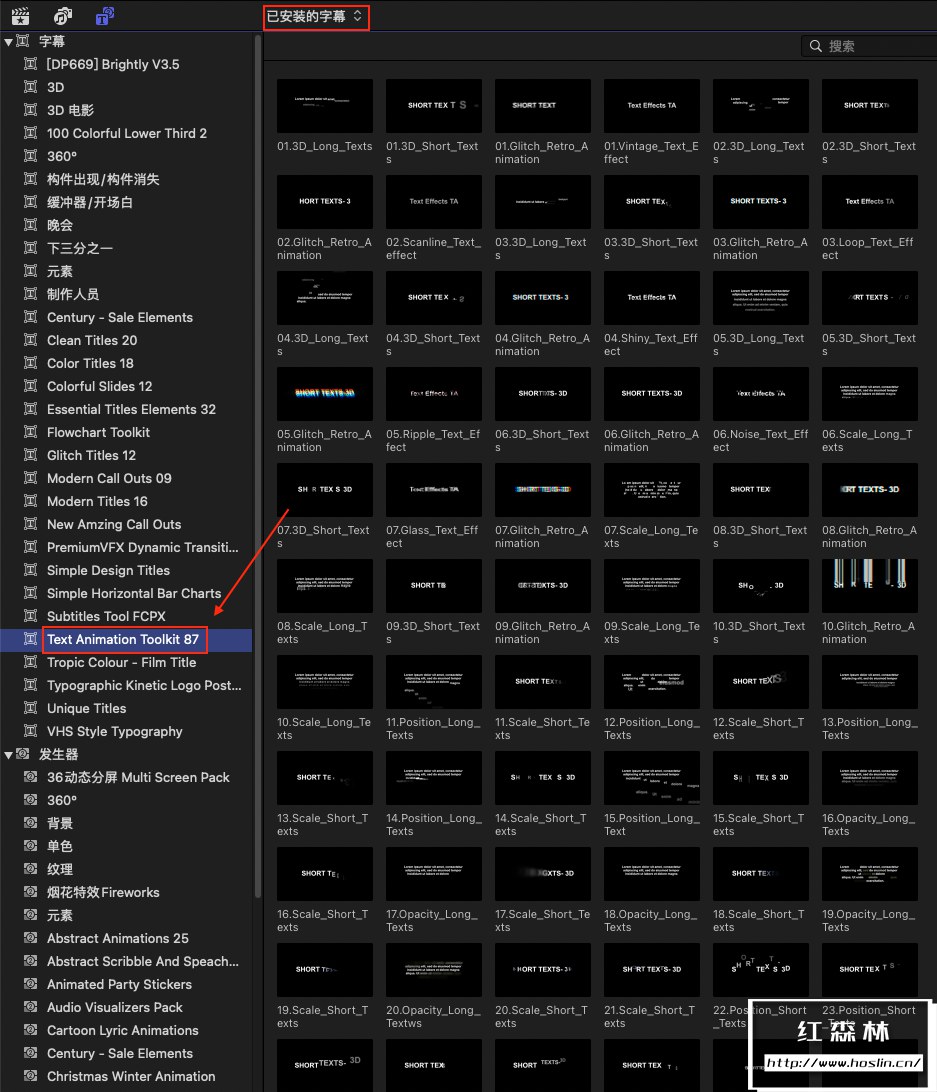Image resolution: width=937 pixels, height=1092 pixels.
Task: Click the generator icon beside 36动态分屏 Multi Screen Pack
Action: tap(31, 777)
